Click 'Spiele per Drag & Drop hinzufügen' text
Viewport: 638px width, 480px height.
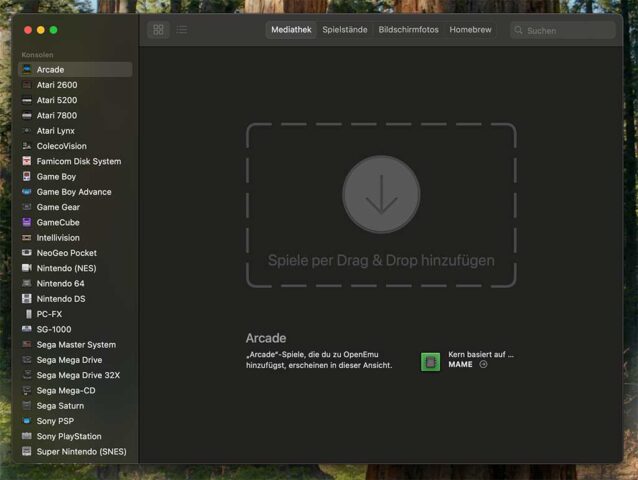click(381, 261)
